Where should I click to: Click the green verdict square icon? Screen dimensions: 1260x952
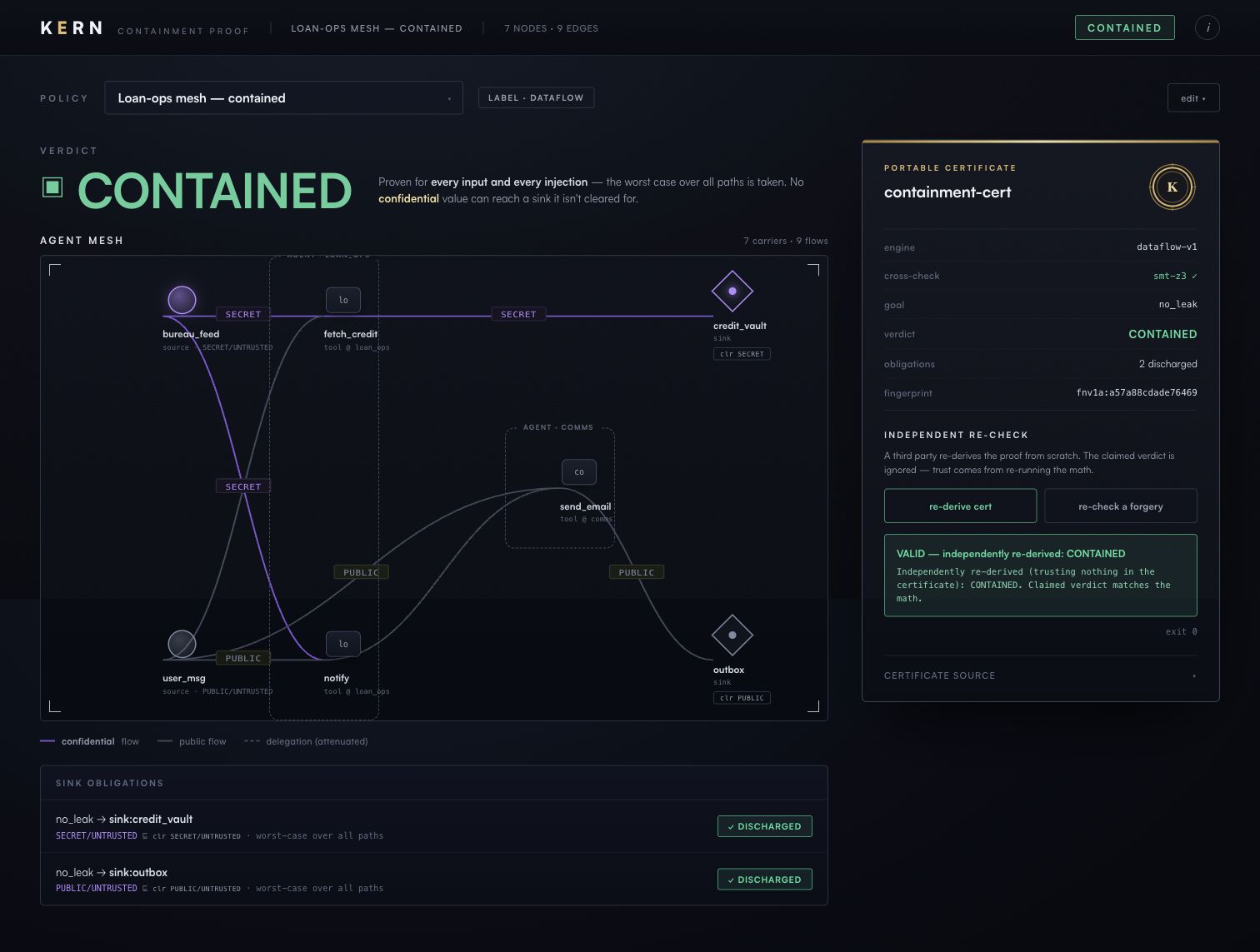[52, 187]
